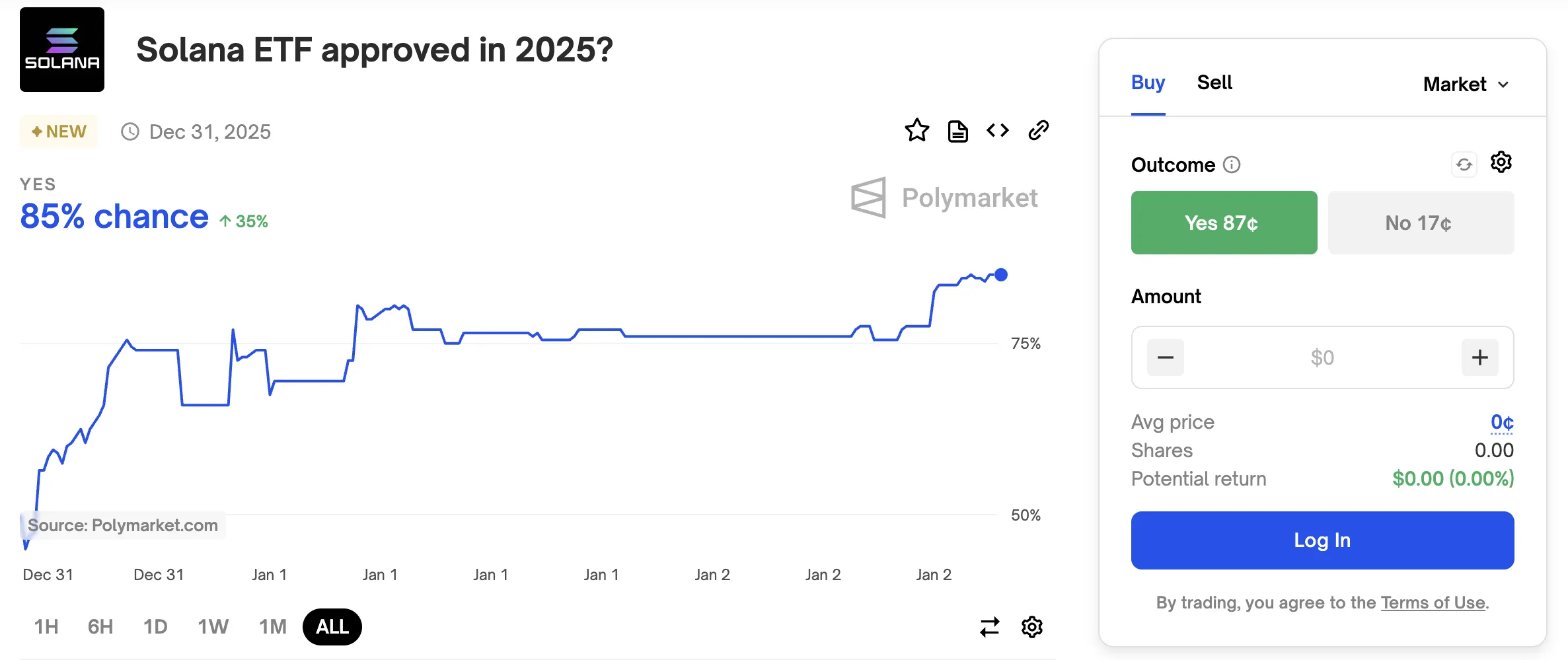This screenshot has width=1568, height=660.
Task: Open trade settings gear beside Outcome
Action: click(x=1501, y=163)
